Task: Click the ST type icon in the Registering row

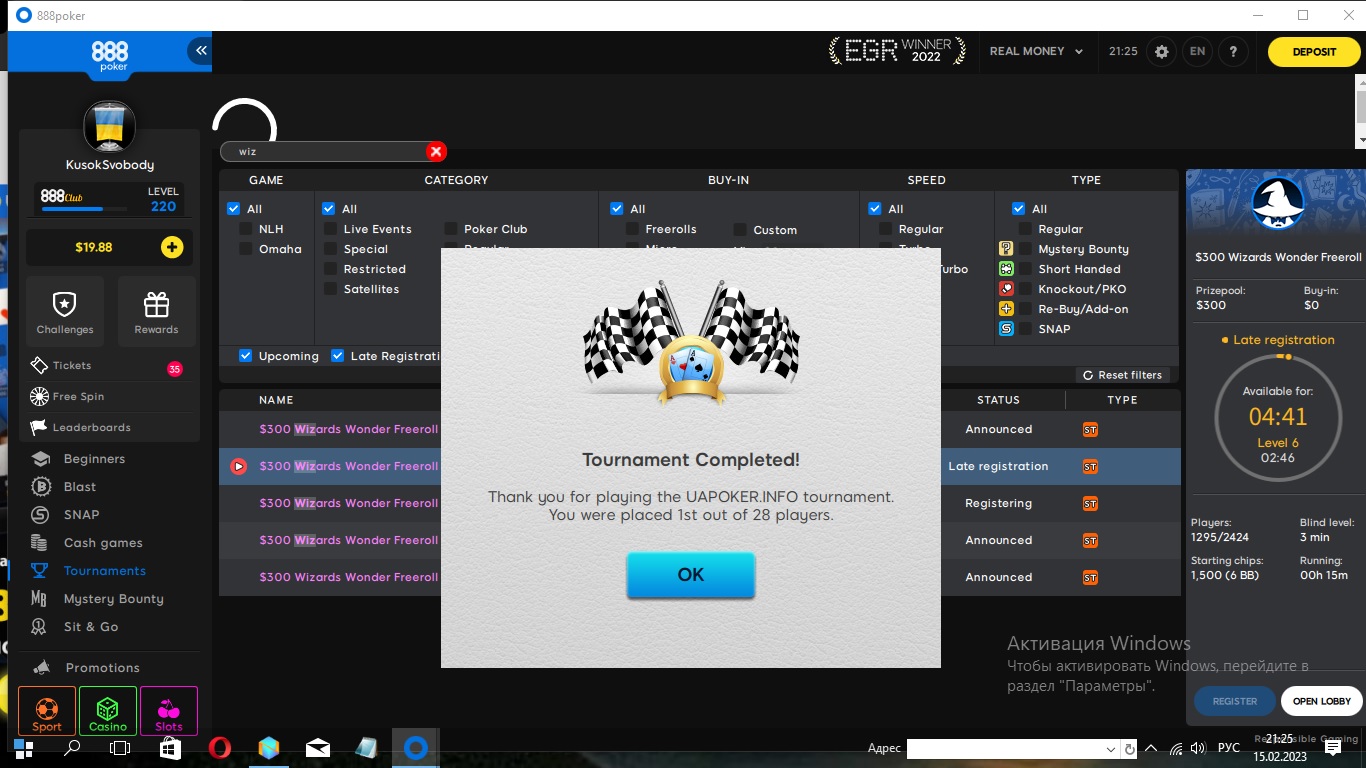Action: pos(1090,503)
